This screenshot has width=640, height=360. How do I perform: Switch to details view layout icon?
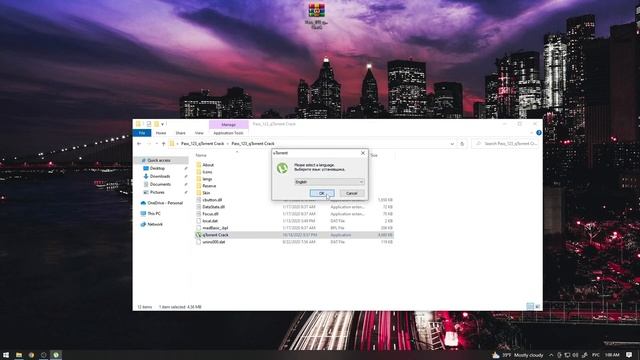tap(530, 307)
